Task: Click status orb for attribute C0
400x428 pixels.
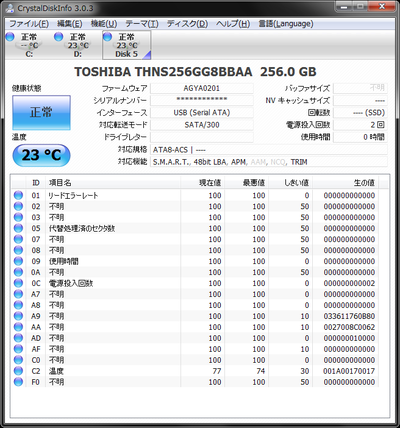Action: pyautogui.click(x=18, y=360)
